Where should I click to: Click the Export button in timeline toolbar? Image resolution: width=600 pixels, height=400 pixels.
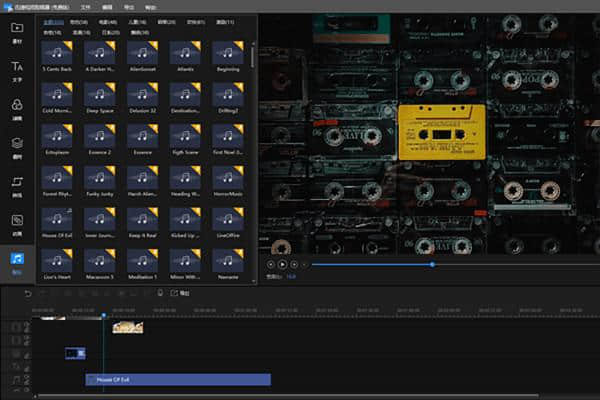click(x=180, y=293)
